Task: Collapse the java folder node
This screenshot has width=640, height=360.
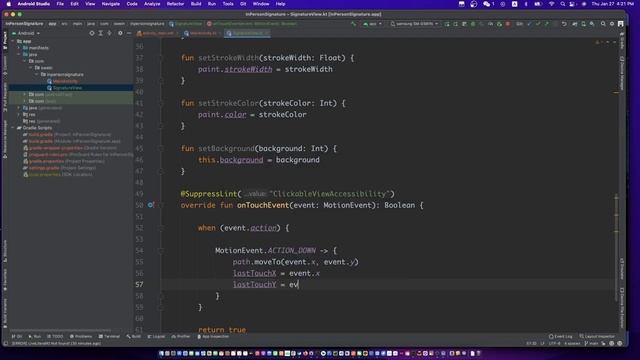Action: pyautogui.click(x=19, y=54)
